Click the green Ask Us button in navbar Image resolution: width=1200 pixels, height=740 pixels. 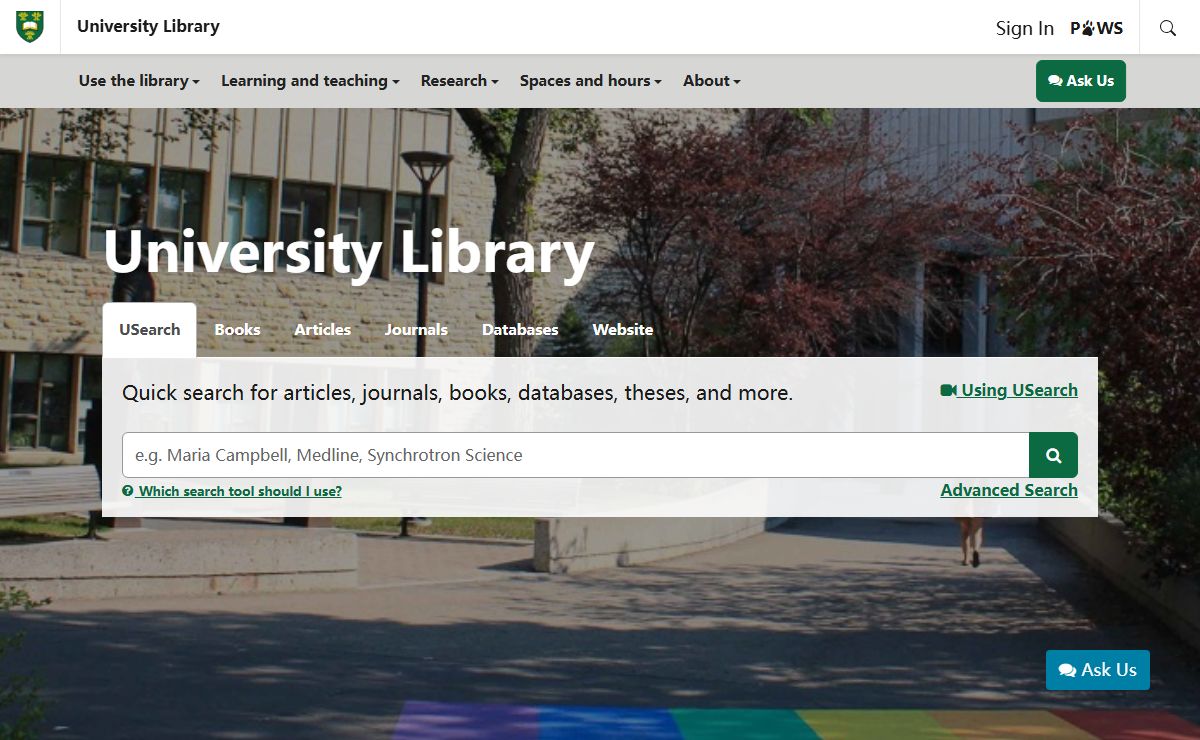pos(1080,81)
